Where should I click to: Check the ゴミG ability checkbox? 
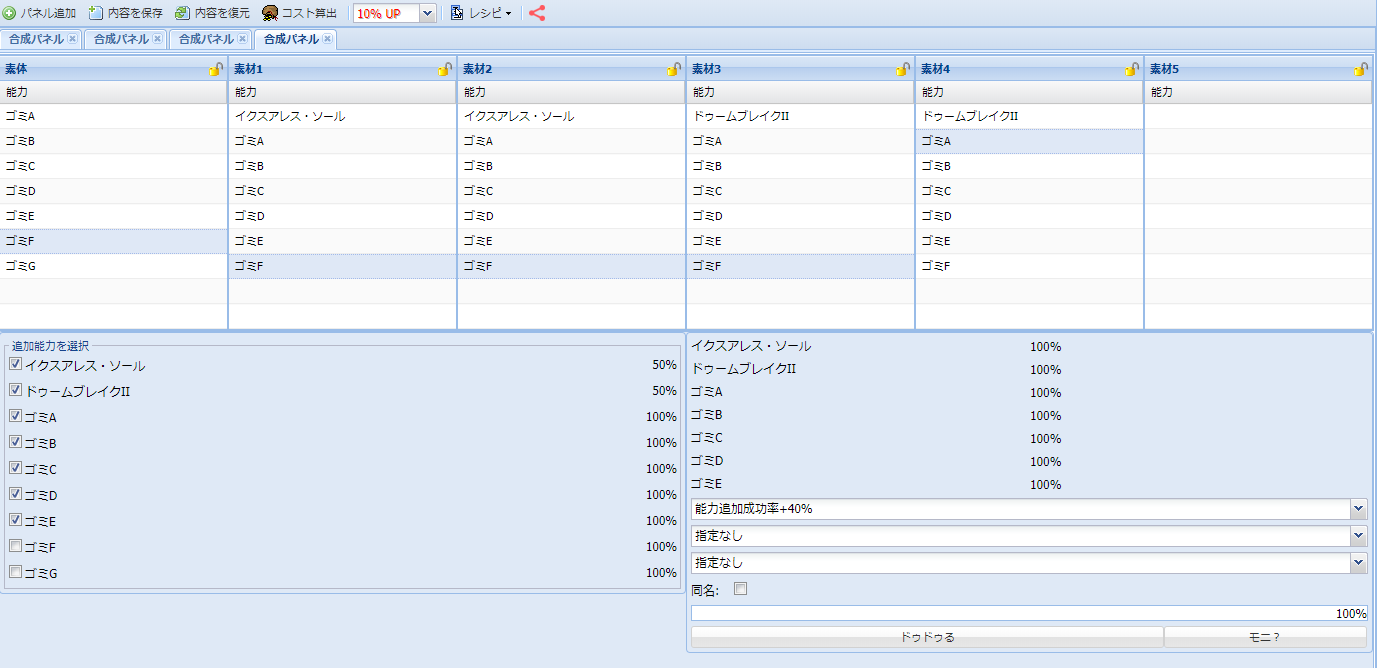(15, 572)
